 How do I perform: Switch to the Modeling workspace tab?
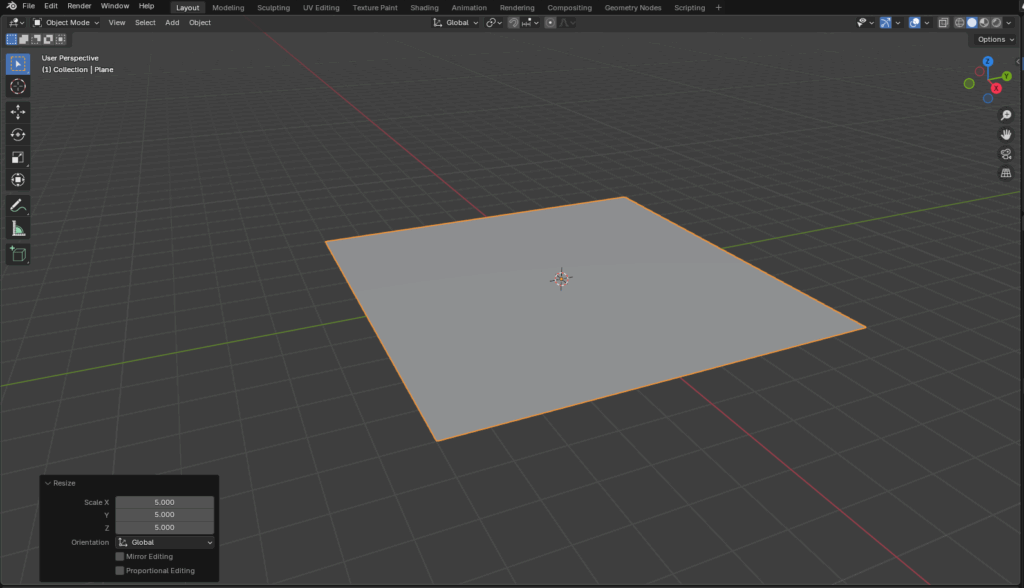[228, 8]
